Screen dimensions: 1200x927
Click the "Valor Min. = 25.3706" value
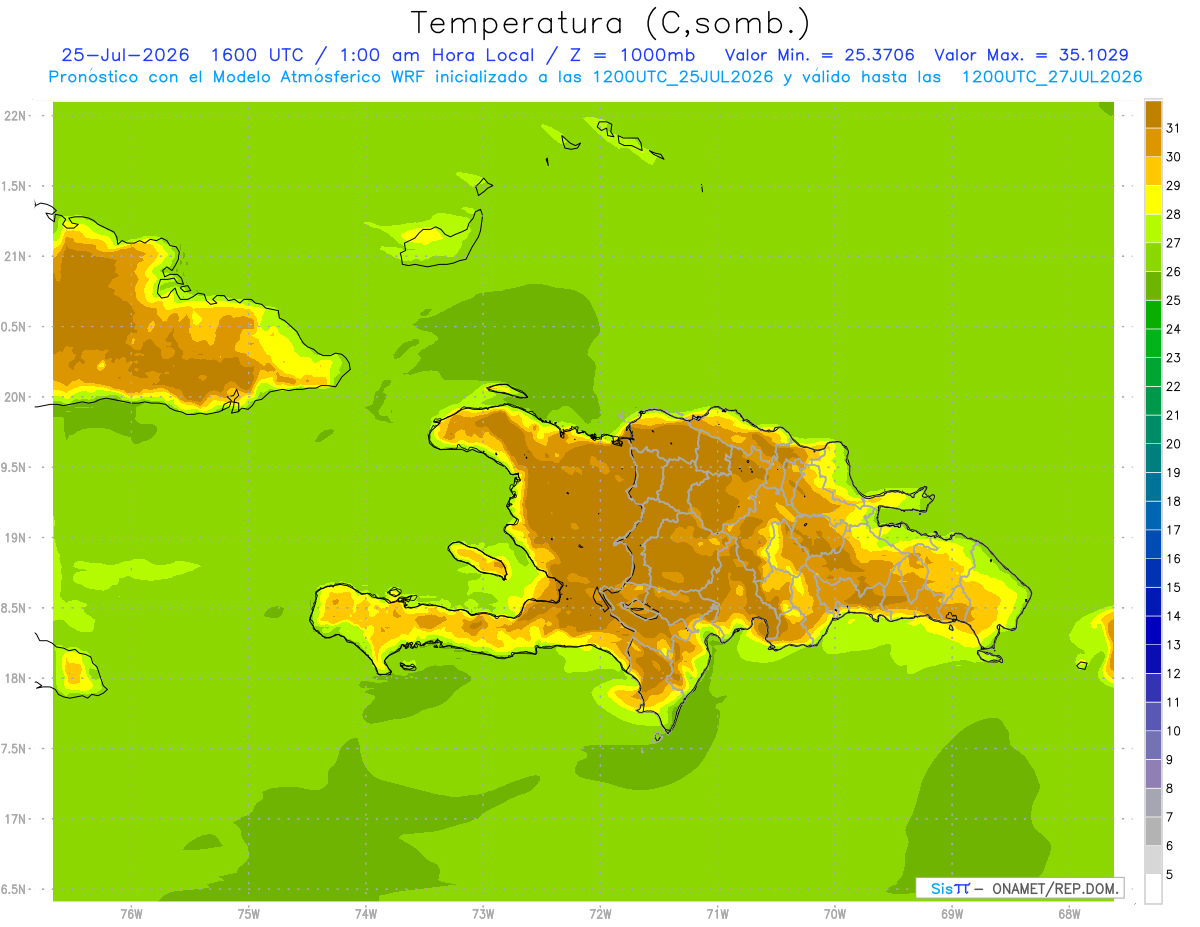click(x=819, y=55)
